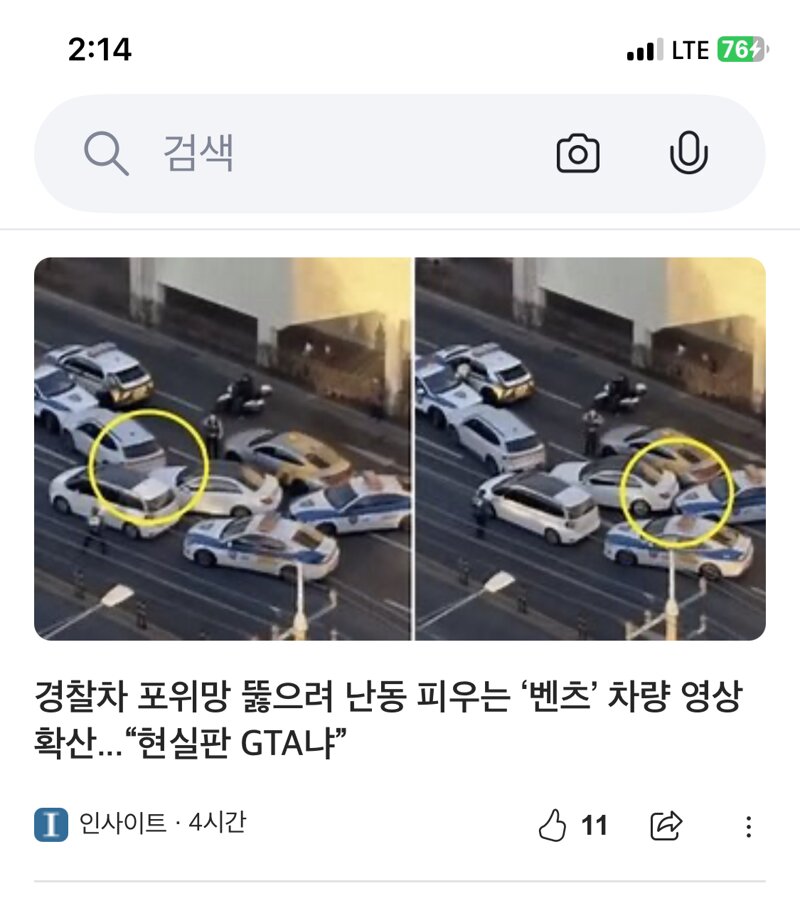Open left news image with police cars
The image size is (800, 908).
[x=222, y=449]
